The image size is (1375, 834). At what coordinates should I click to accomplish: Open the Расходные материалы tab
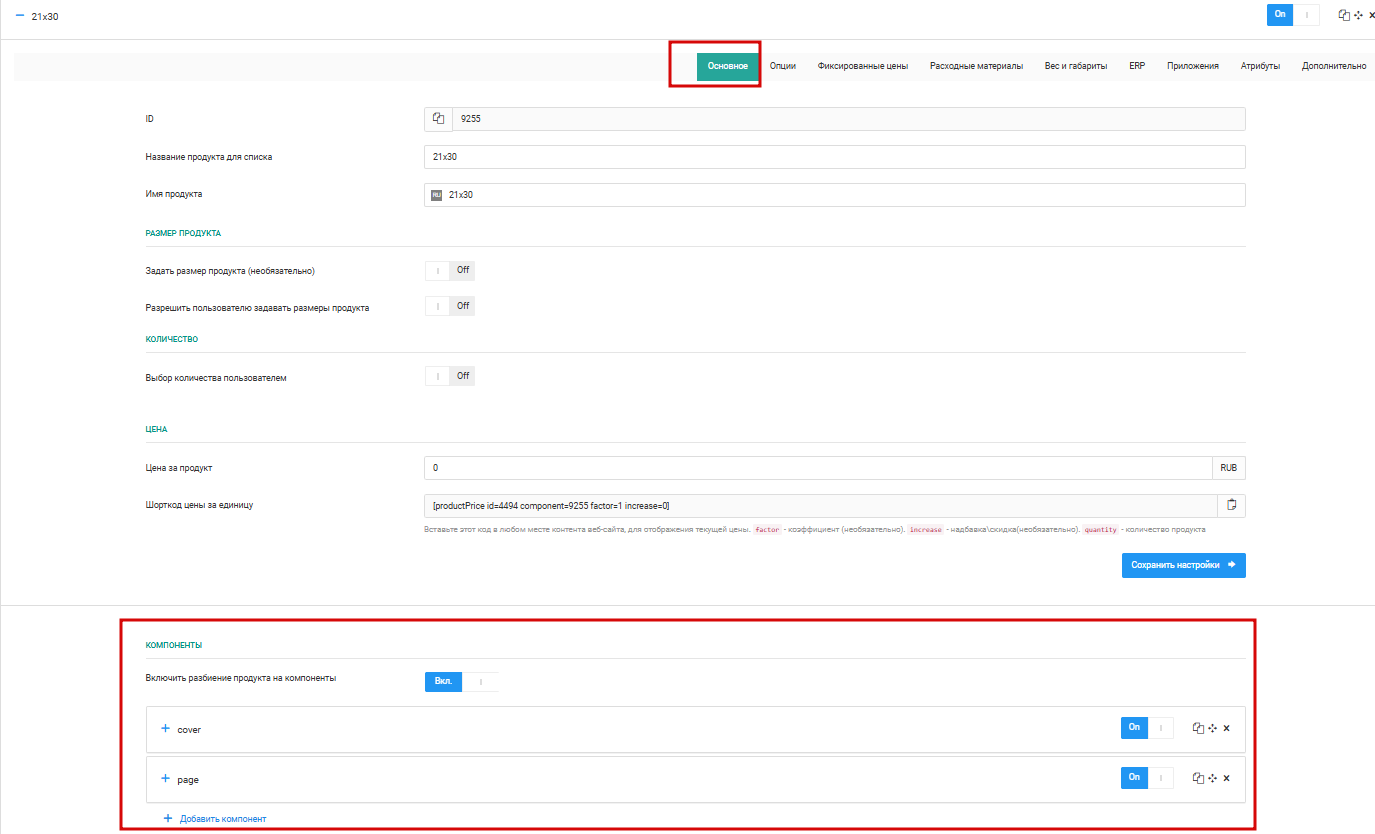(976, 66)
